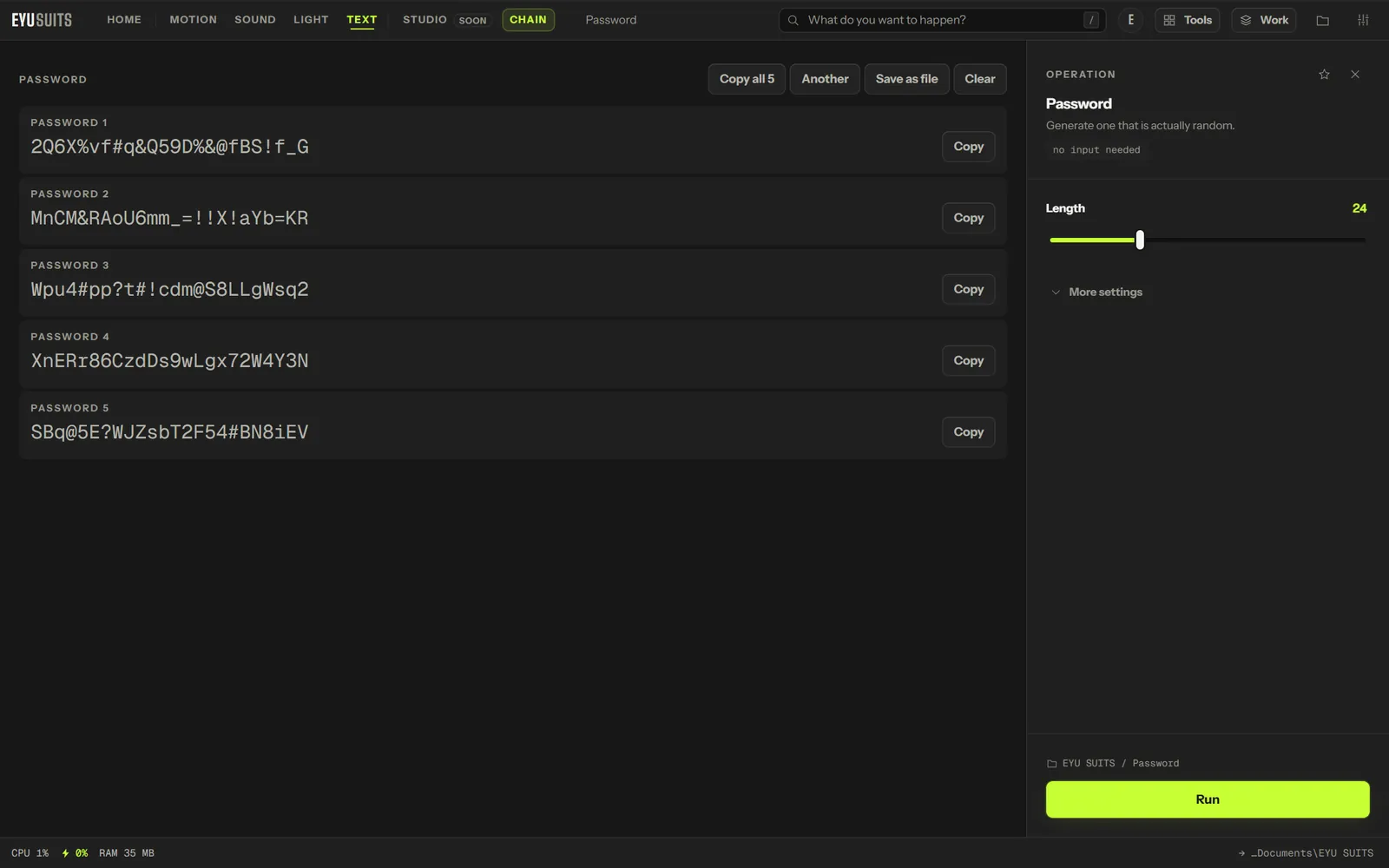Focus the 'What do you want to happen?' search field
Image resolution: width=1389 pixels, height=868 pixels.
coord(942,20)
